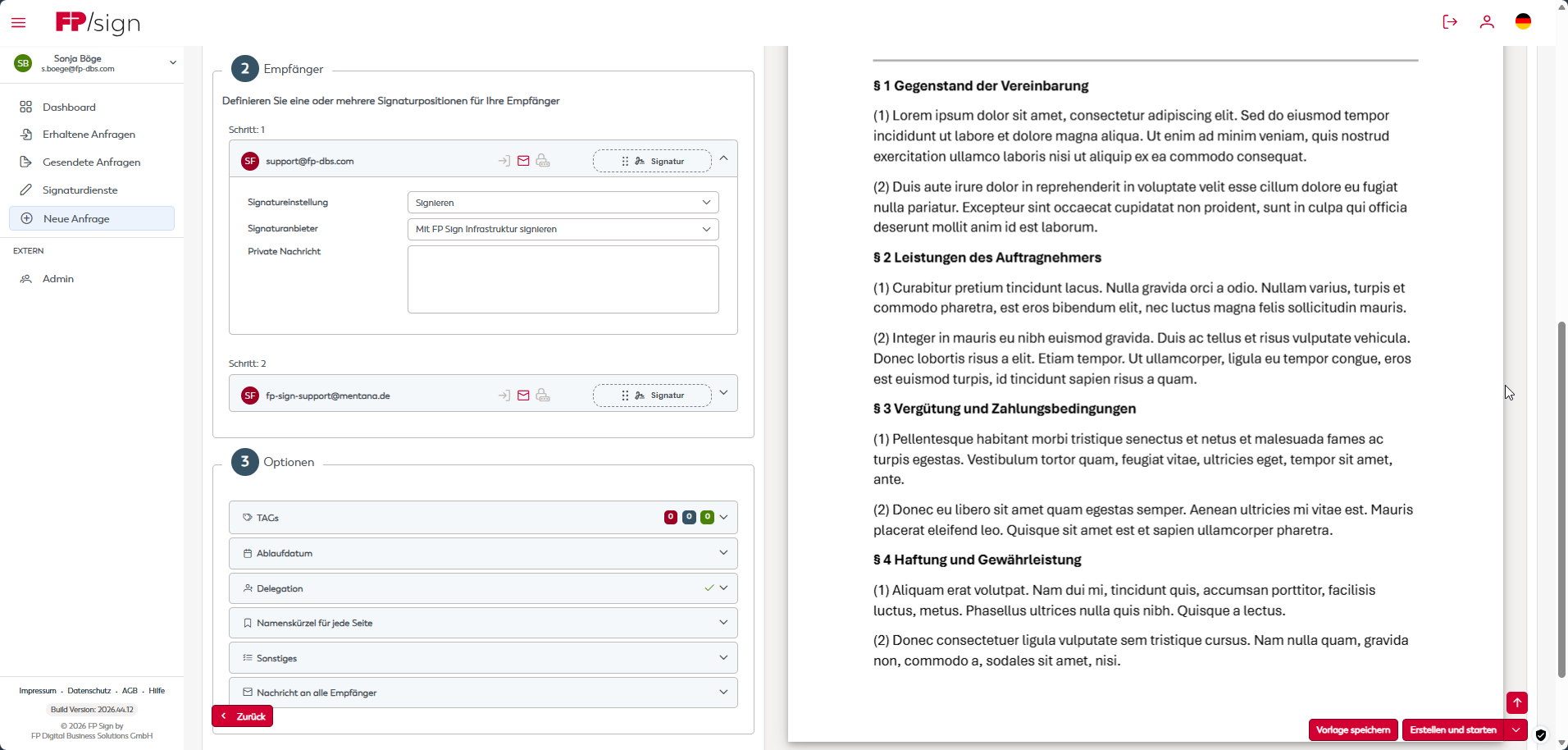Click the stamp/lock icon for support@fp-dbs.com

click(x=543, y=161)
